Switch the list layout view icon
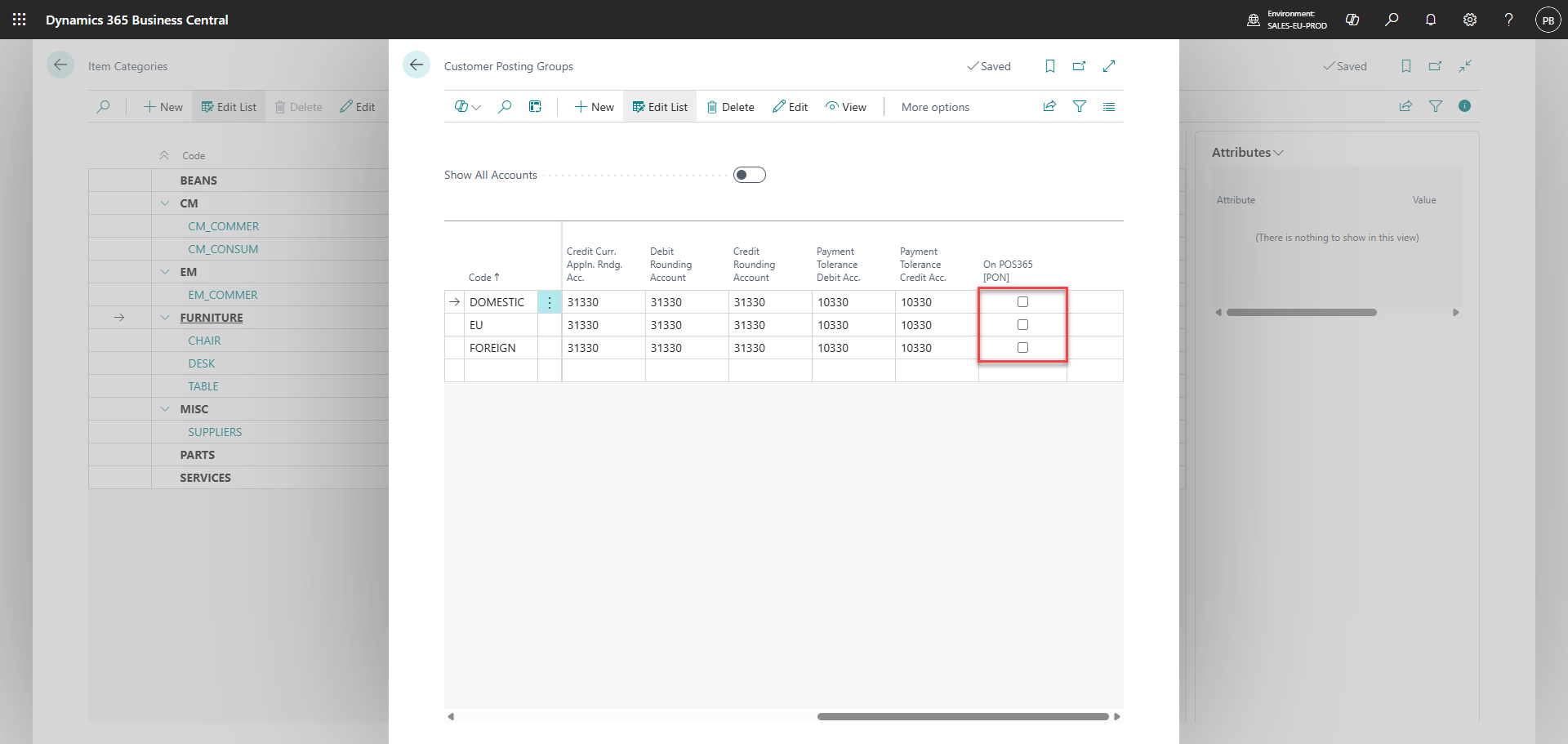The image size is (1568, 744). (1109, 106)
